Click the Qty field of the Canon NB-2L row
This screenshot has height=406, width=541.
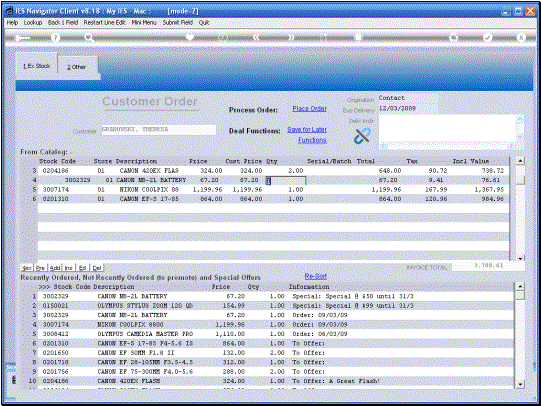pyautogui.click(x=285, y=180)
